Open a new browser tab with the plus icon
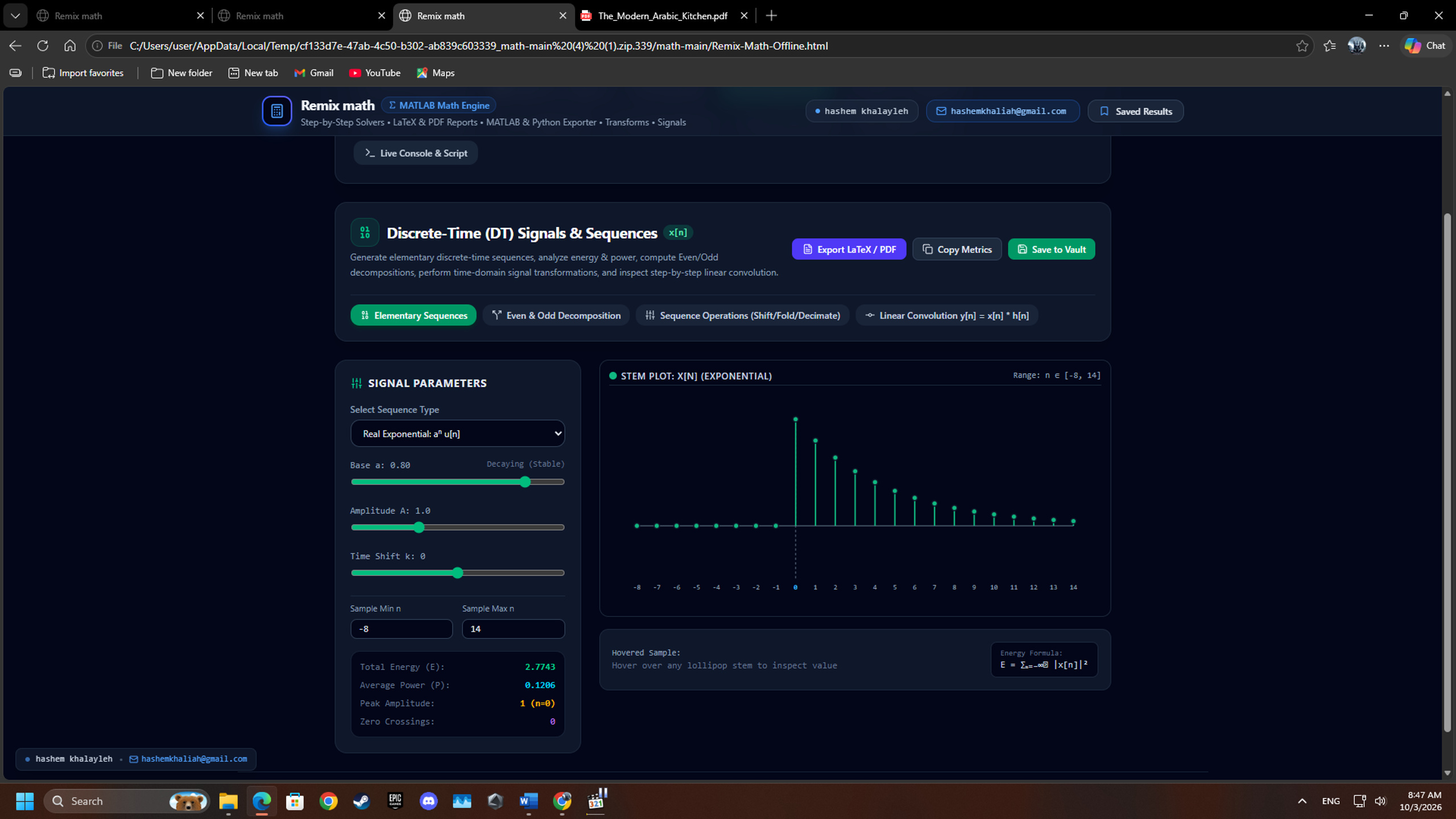 point(771,16)
